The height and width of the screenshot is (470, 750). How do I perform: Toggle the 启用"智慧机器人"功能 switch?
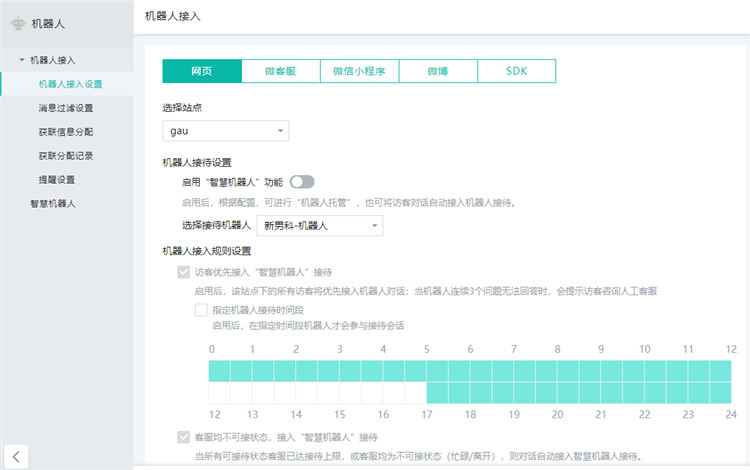[302, 181]
